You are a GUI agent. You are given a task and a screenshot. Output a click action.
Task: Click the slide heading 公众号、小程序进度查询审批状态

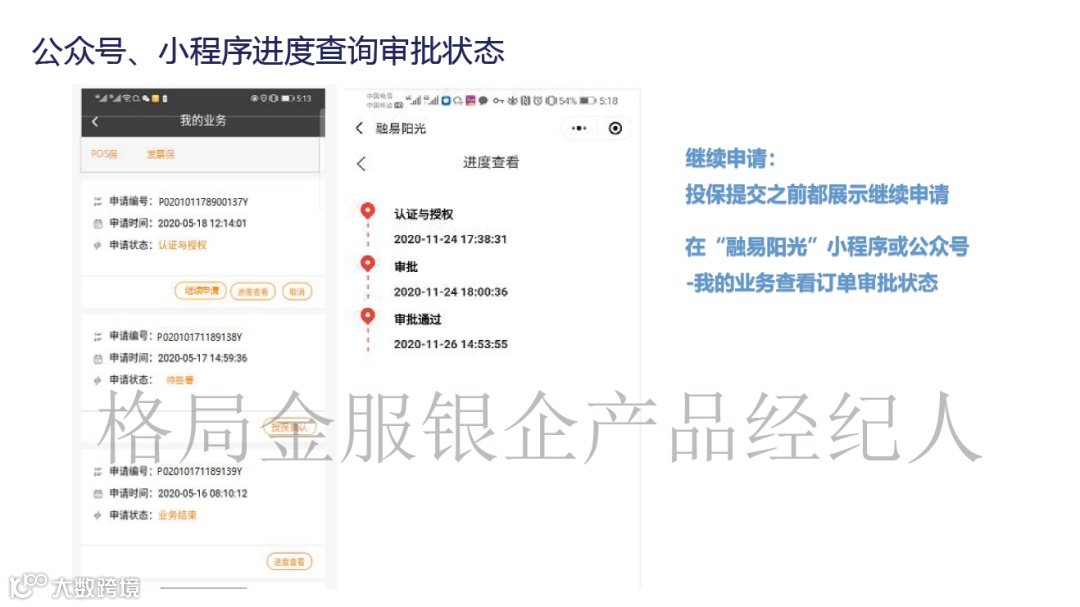click(x=268, y=51)
